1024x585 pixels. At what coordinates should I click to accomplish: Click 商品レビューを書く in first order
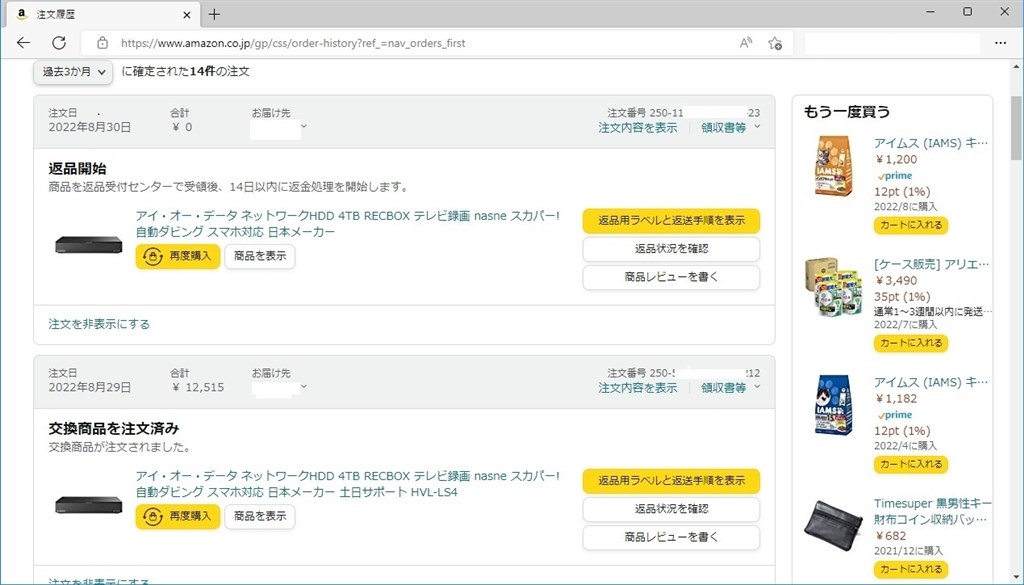click(671, 277)
